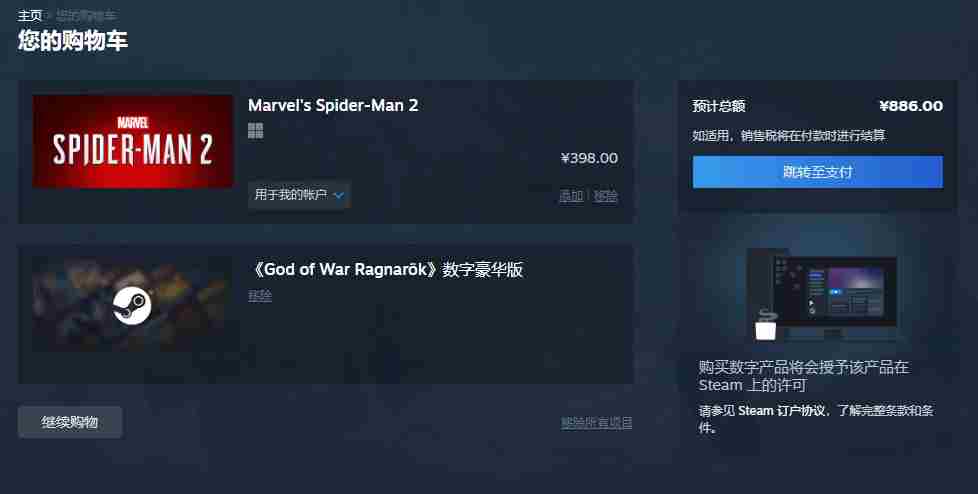Open the 用于我的帐户 account dropdown
978x494 pixels.
tap(299, 195)
